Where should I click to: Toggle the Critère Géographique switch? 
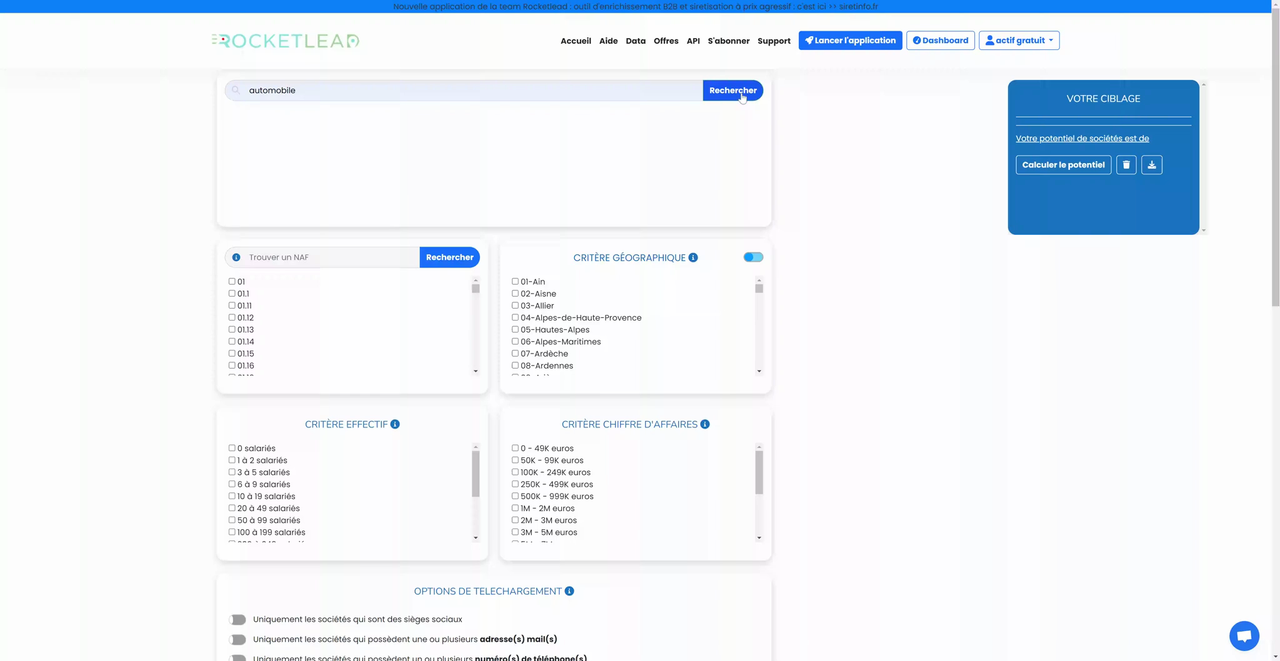point(753,257)
